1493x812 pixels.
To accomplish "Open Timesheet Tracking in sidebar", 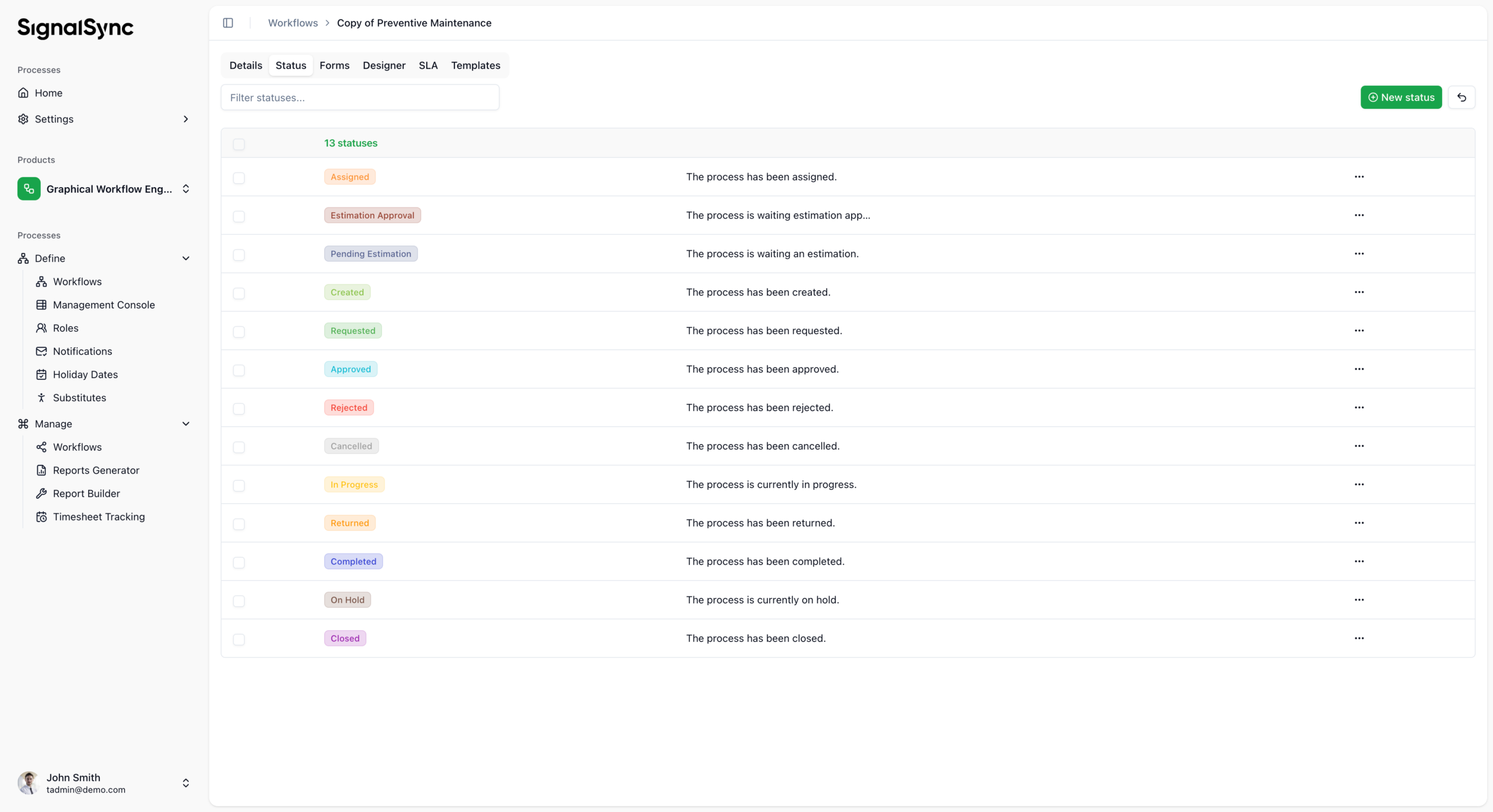I will [99, 516].
